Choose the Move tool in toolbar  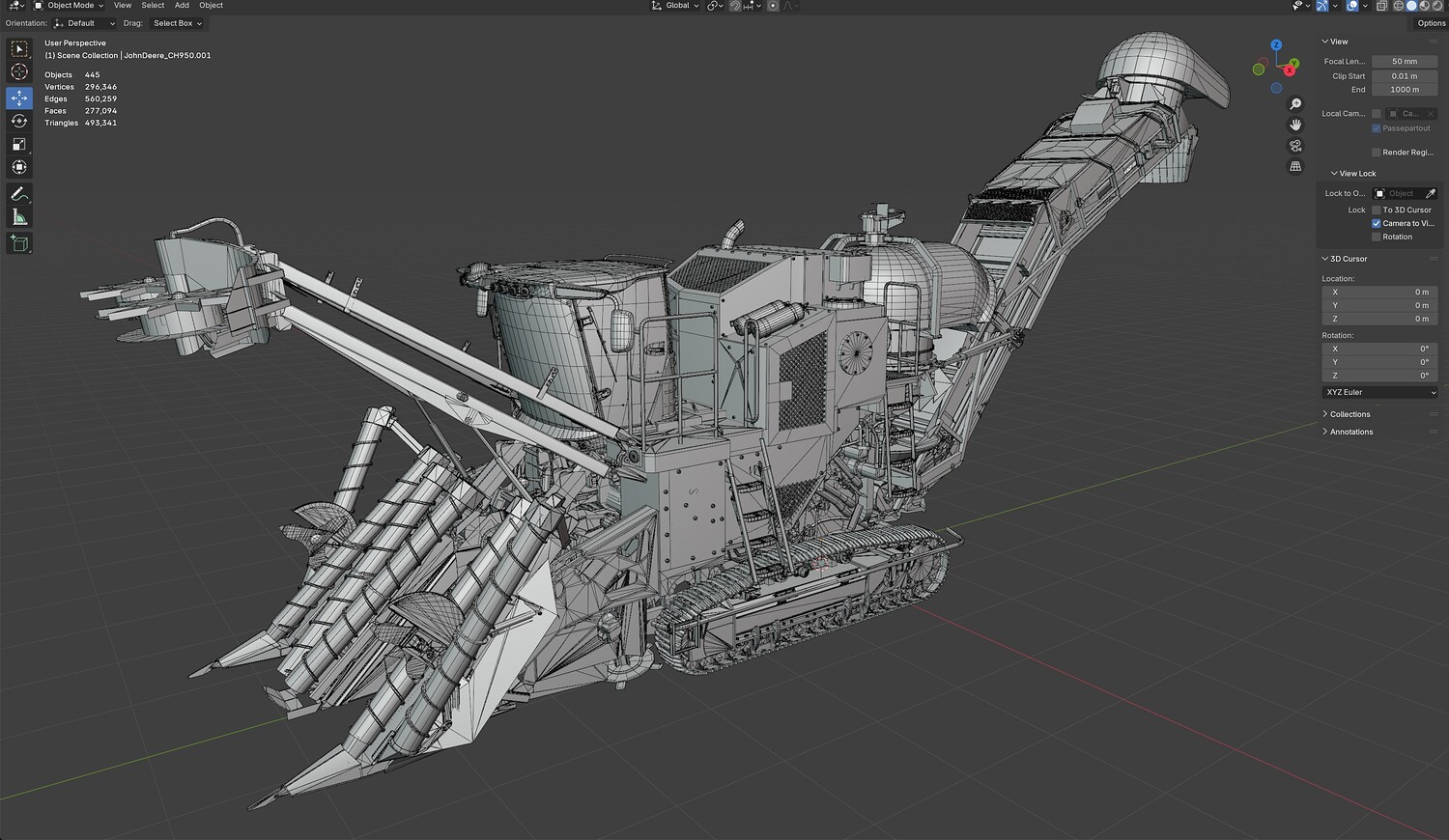tap(19, 98)
